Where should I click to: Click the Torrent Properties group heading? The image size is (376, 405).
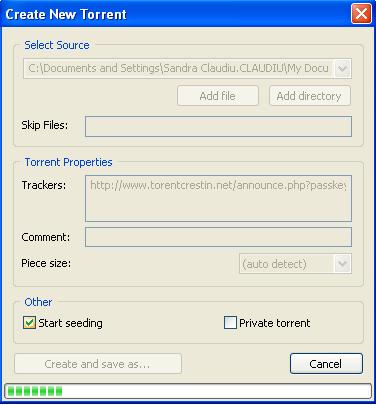pos(68,162)
